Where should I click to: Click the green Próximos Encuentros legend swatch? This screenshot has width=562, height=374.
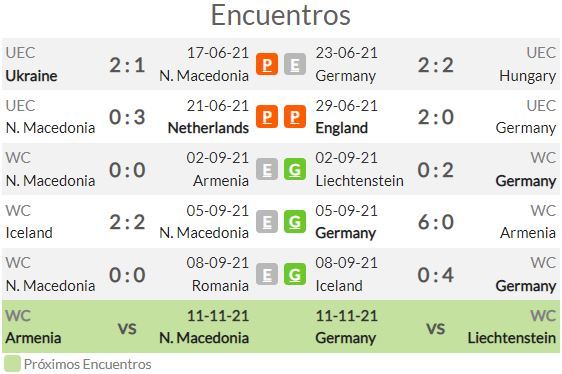(12, 364)
